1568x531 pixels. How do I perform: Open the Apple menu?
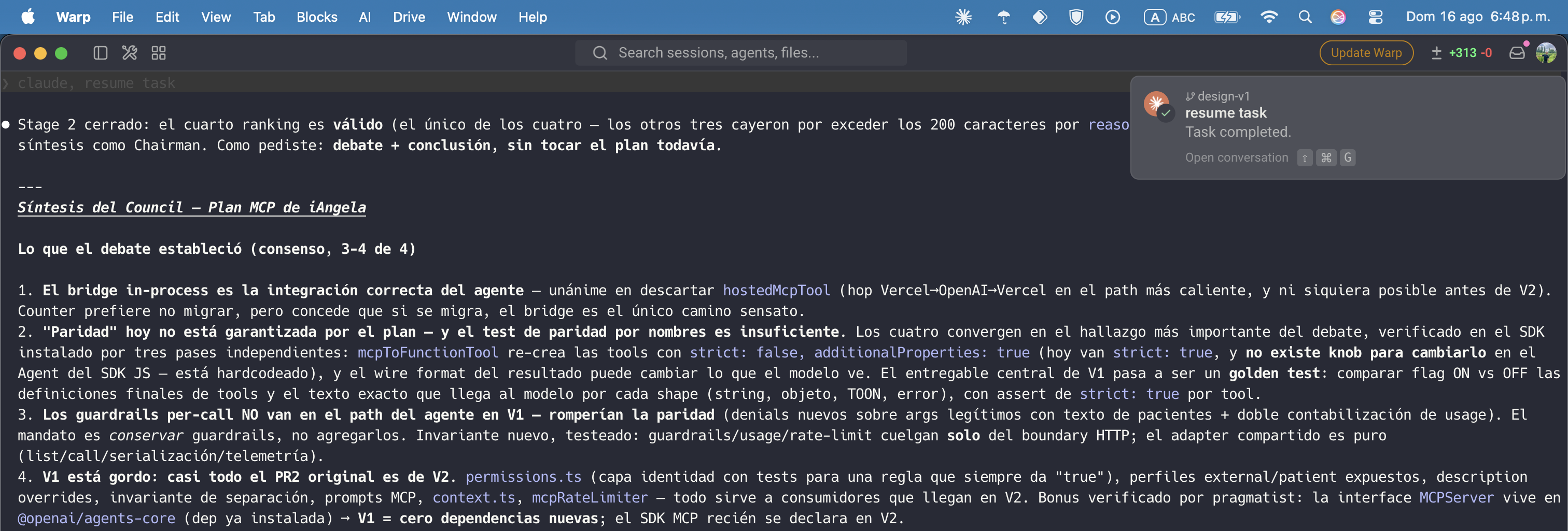[x=28, y=17]
